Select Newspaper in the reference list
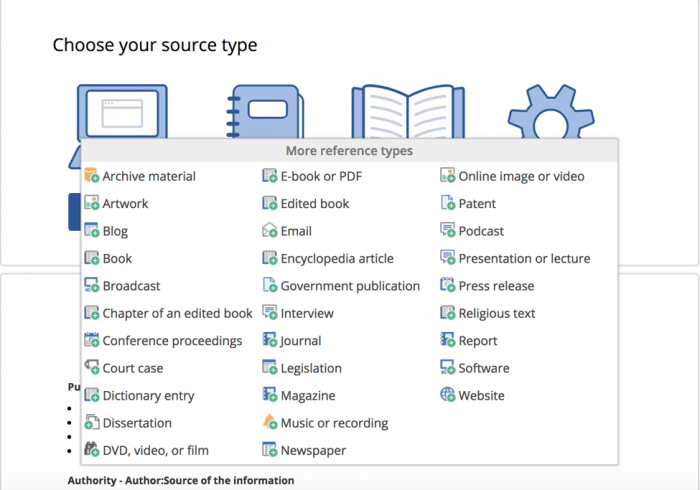This screenshot has height=490, width=700. (313, 451)
